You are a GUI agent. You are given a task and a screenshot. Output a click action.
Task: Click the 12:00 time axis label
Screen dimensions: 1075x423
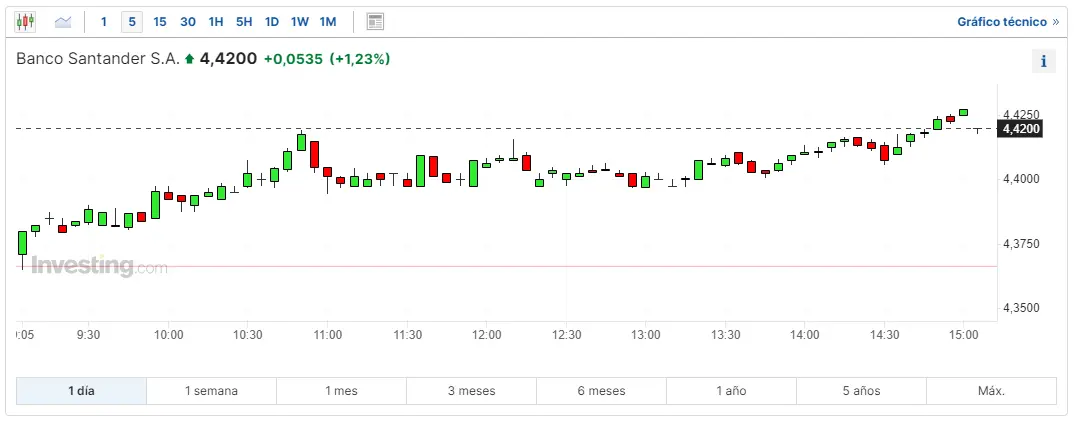pos(486,335)
